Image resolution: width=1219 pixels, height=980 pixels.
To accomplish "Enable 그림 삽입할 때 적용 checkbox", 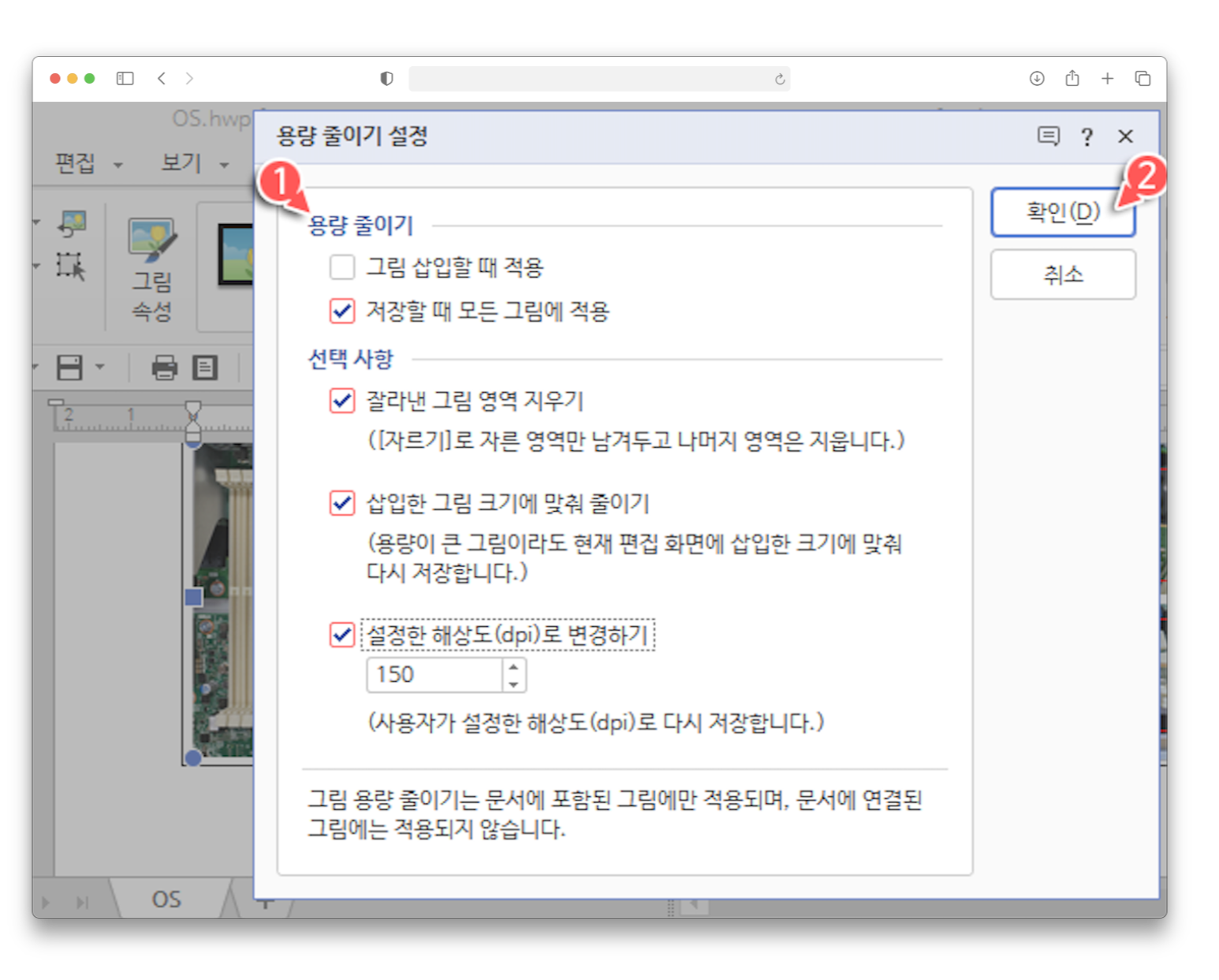I will 341,267.
